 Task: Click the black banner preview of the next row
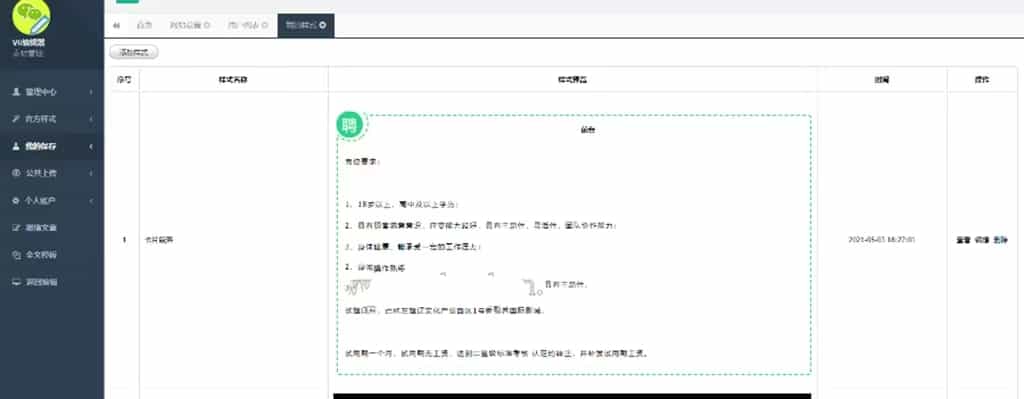pyautogui.click(x=572, y=396)
